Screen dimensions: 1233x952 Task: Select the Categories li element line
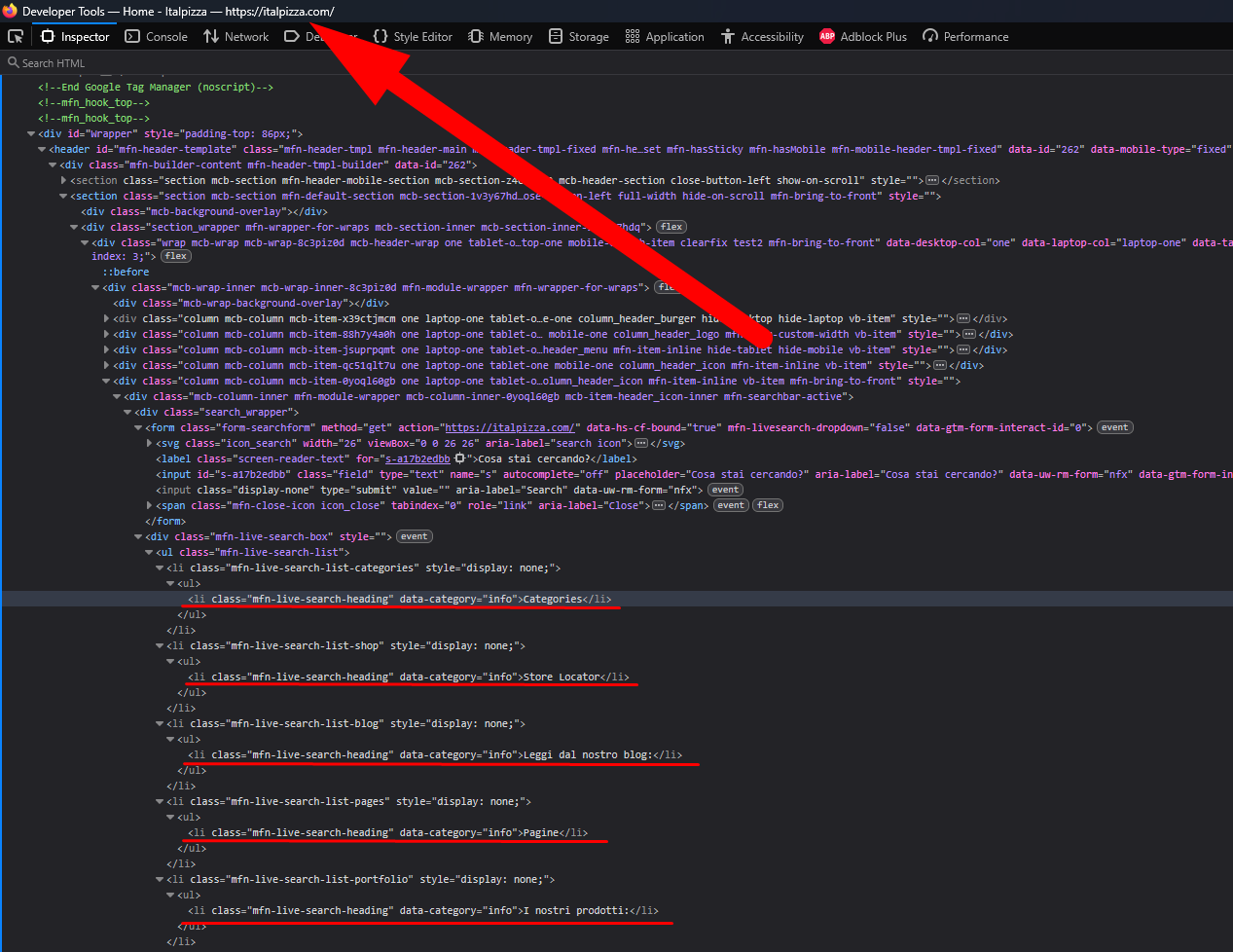coord(400,600)
